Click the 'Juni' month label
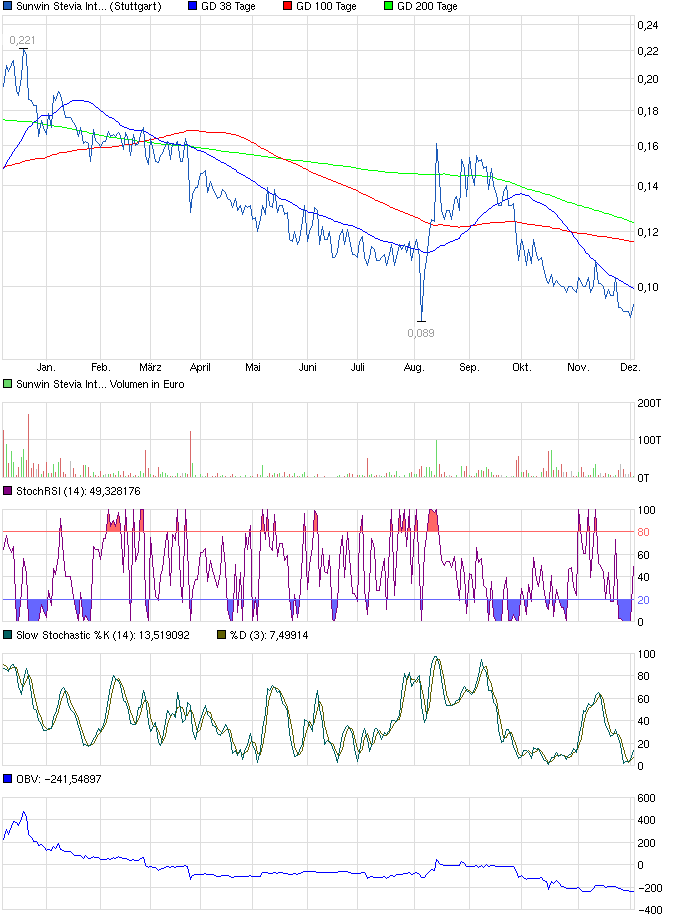The height and width of the screenshot is (920, 681). 307,367
